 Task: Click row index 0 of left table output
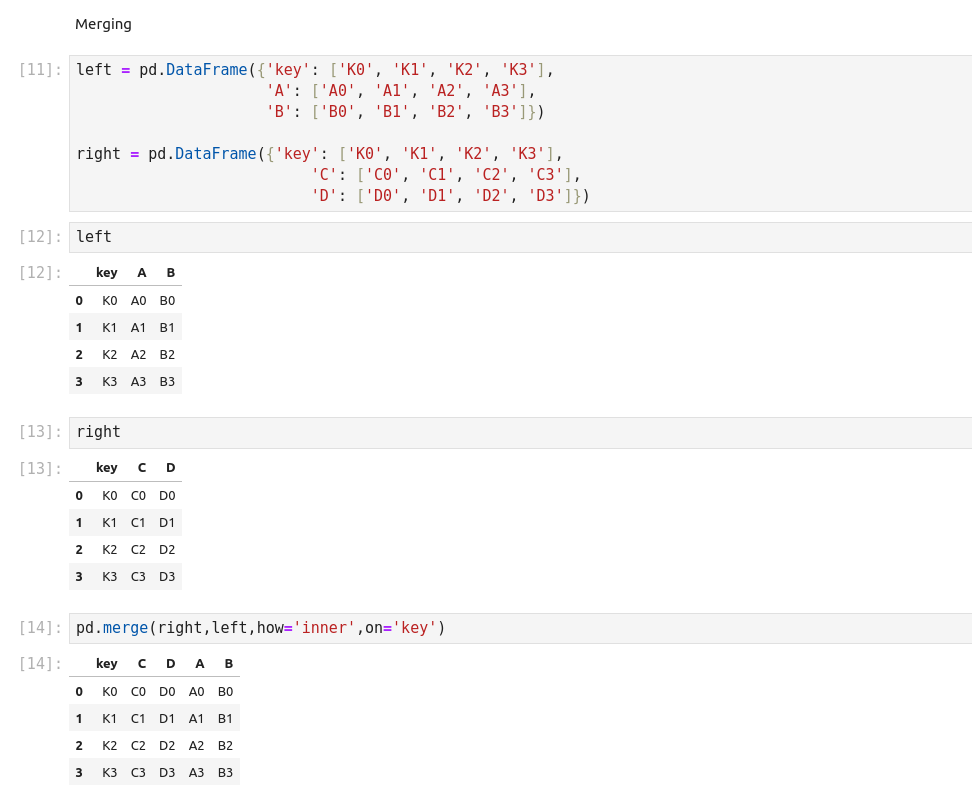tap(79, 300)
